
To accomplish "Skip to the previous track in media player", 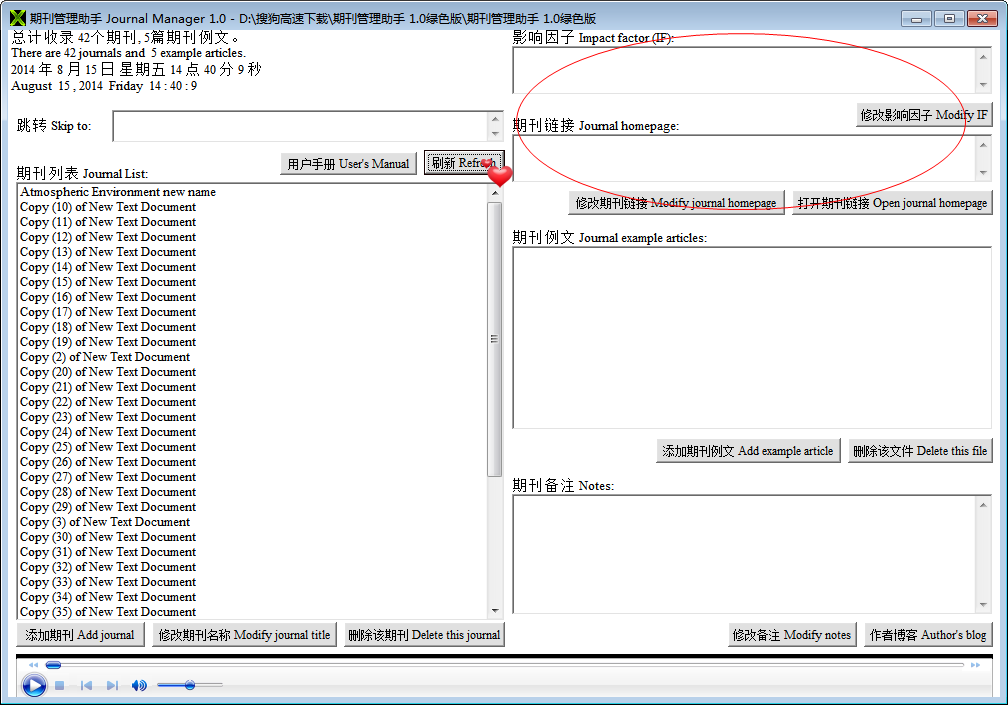I will pos(86,686).
